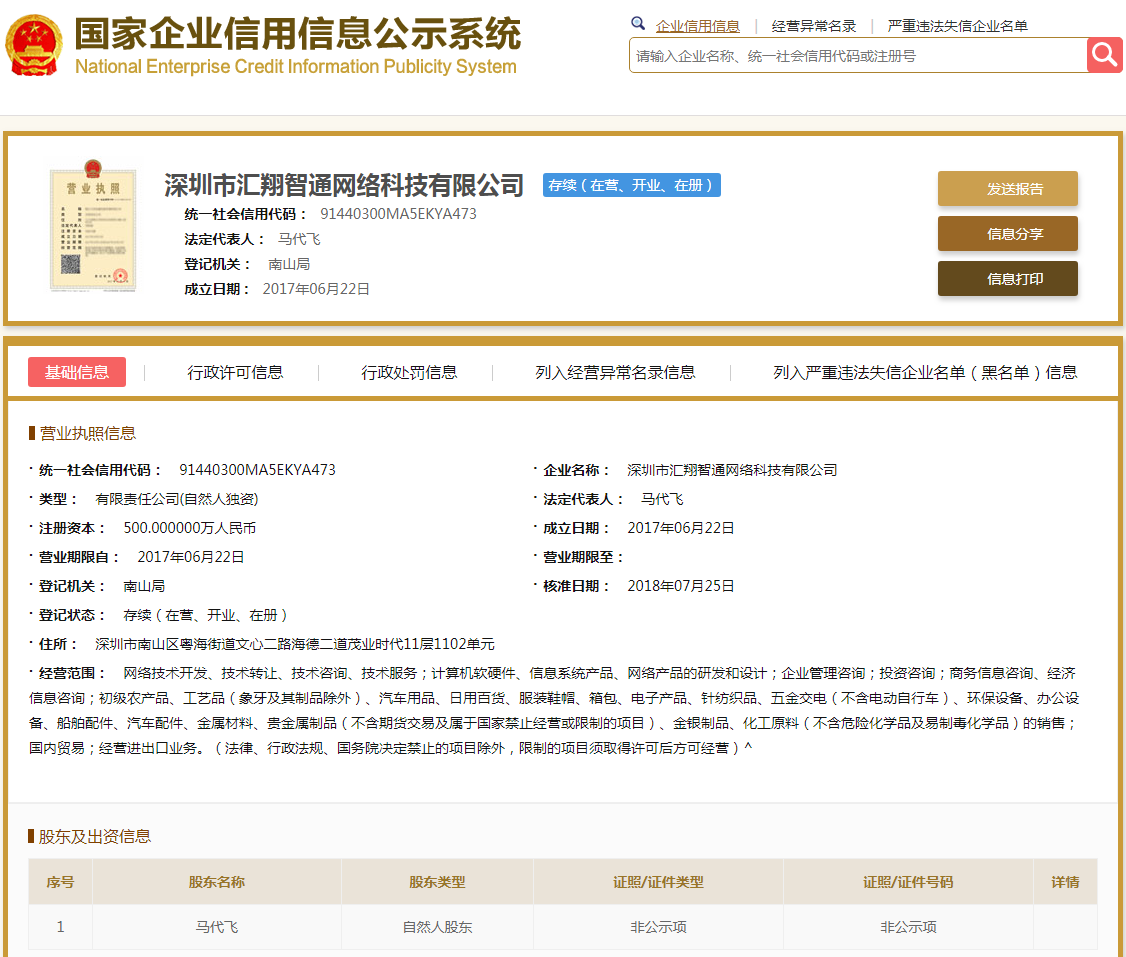
Task: Collapse the business scope text caret
Action: tap(748, 748)
